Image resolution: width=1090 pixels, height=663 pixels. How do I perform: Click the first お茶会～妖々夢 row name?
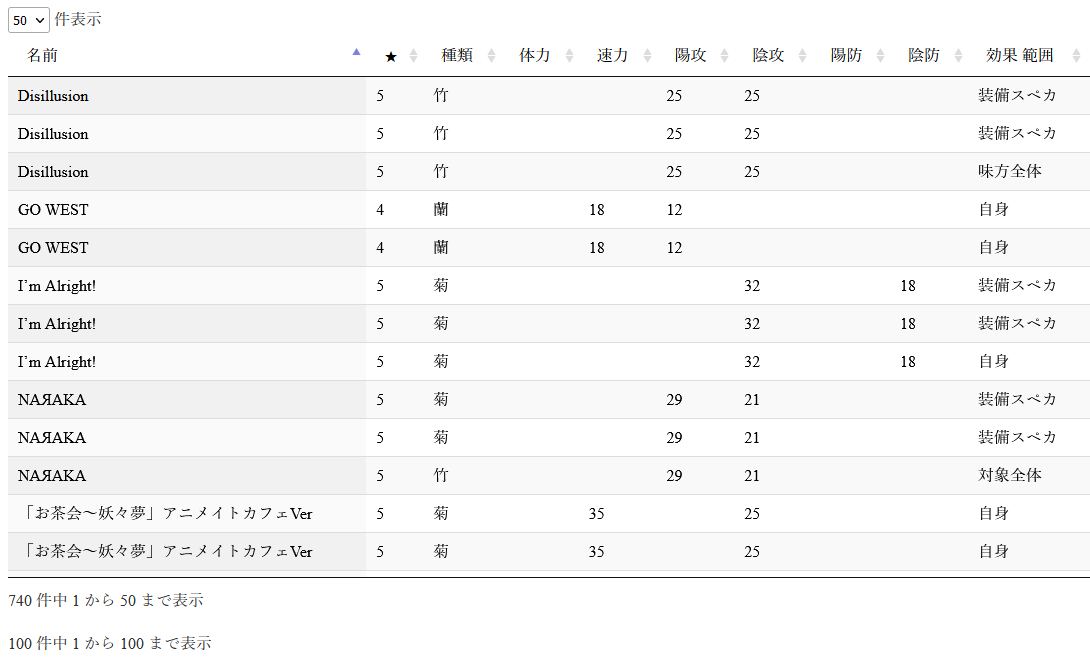[x=165, y=514]
